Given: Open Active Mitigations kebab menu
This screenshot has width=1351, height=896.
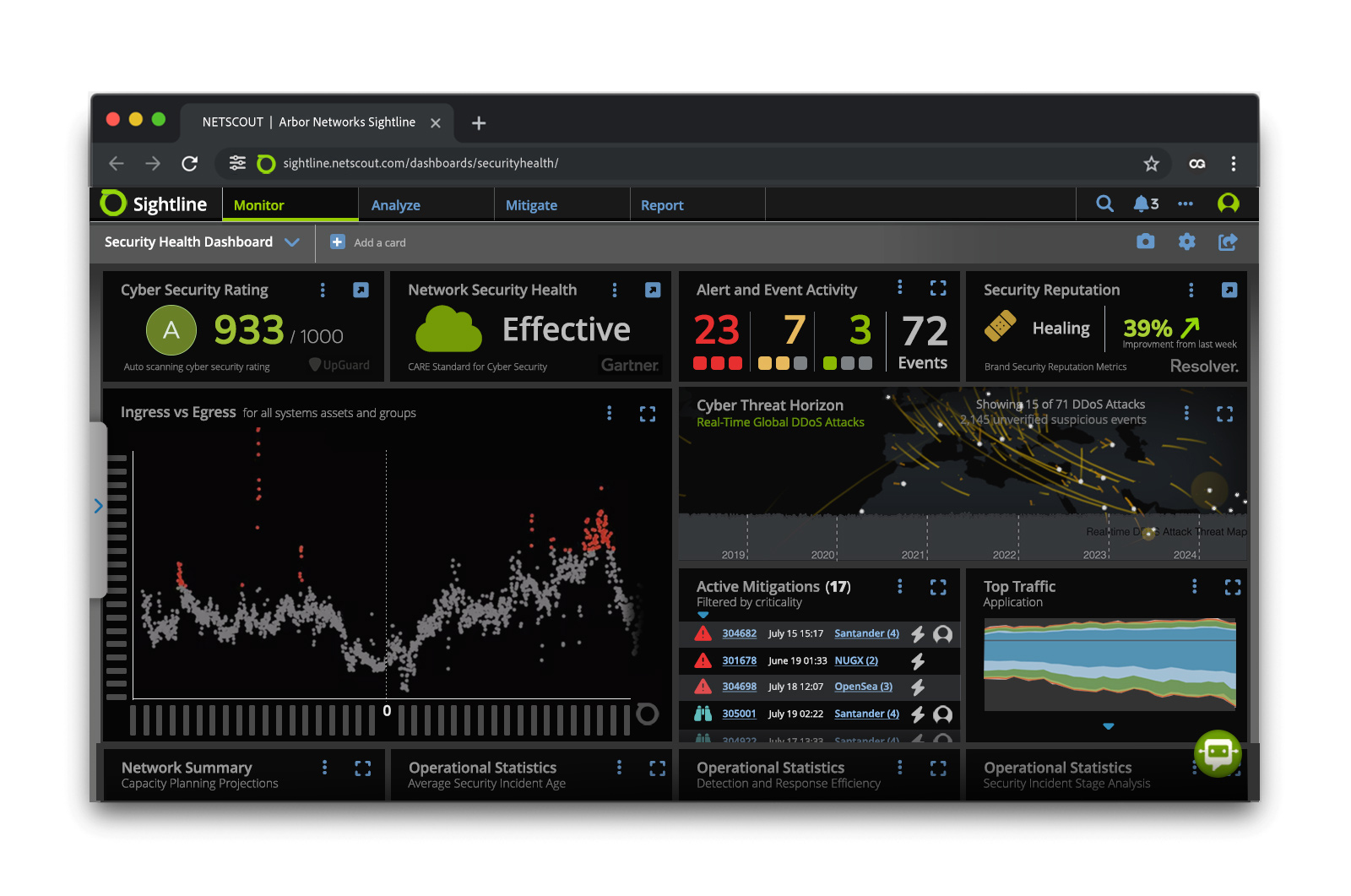Looking at the screenshot, I should pos(900,586).
